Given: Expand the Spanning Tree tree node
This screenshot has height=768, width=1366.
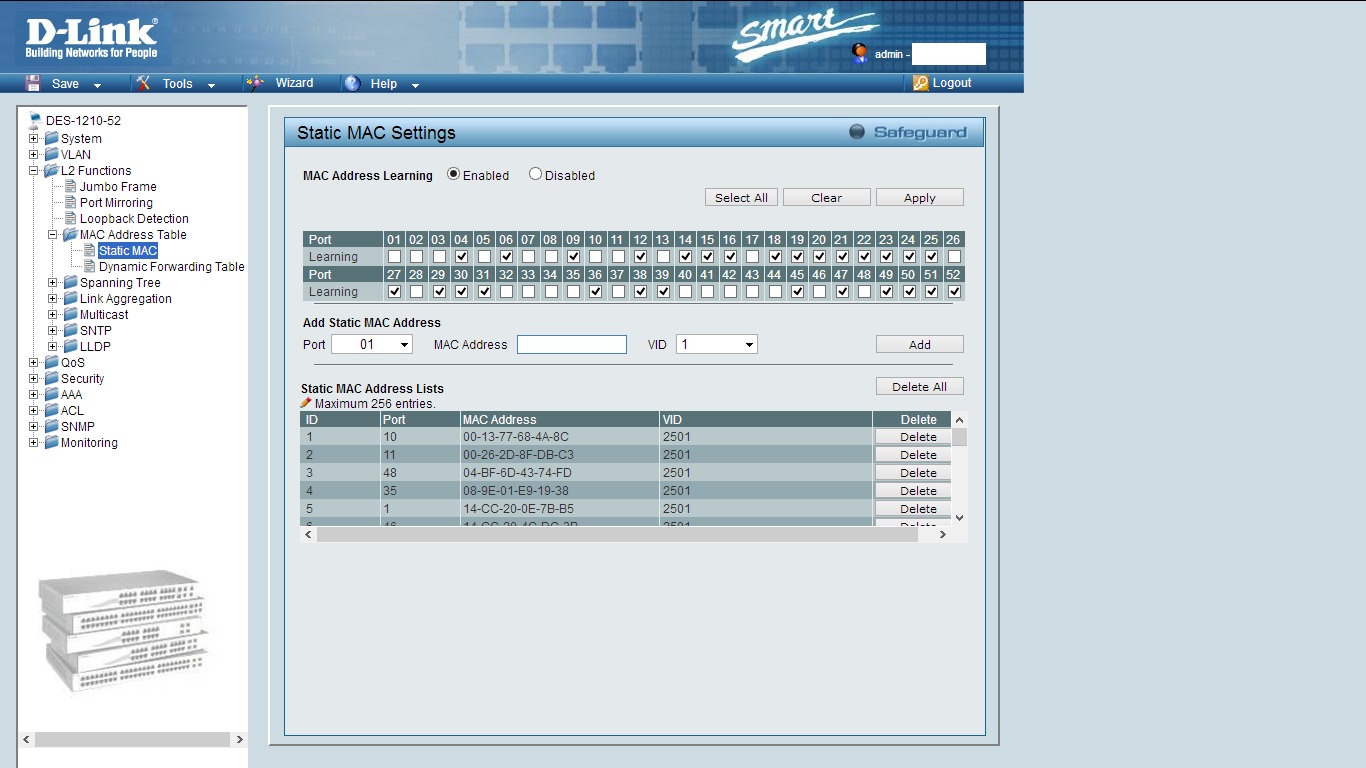Looking at the screenshot, I should pyautogui.click(x=53, y=283).
